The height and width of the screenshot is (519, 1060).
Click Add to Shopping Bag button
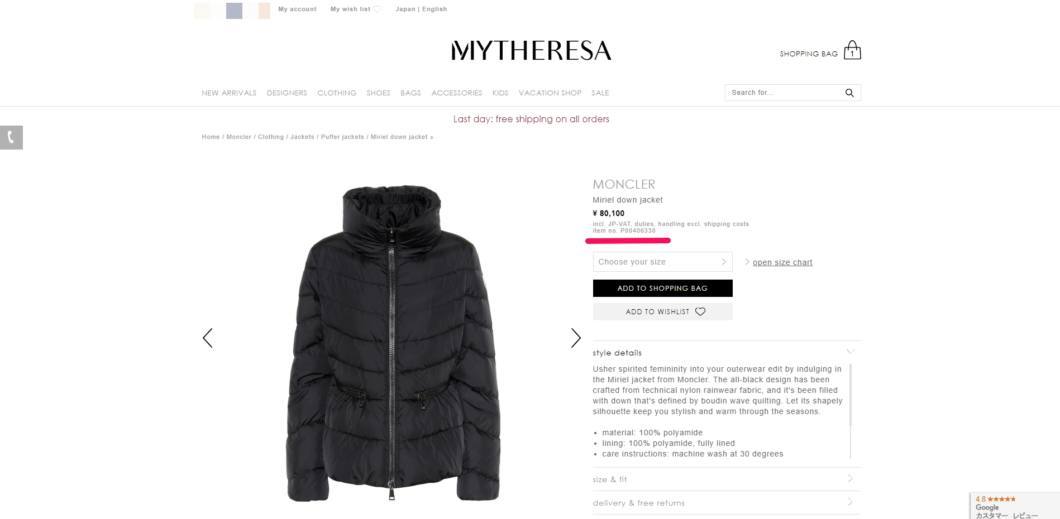(x=662, y=288)
